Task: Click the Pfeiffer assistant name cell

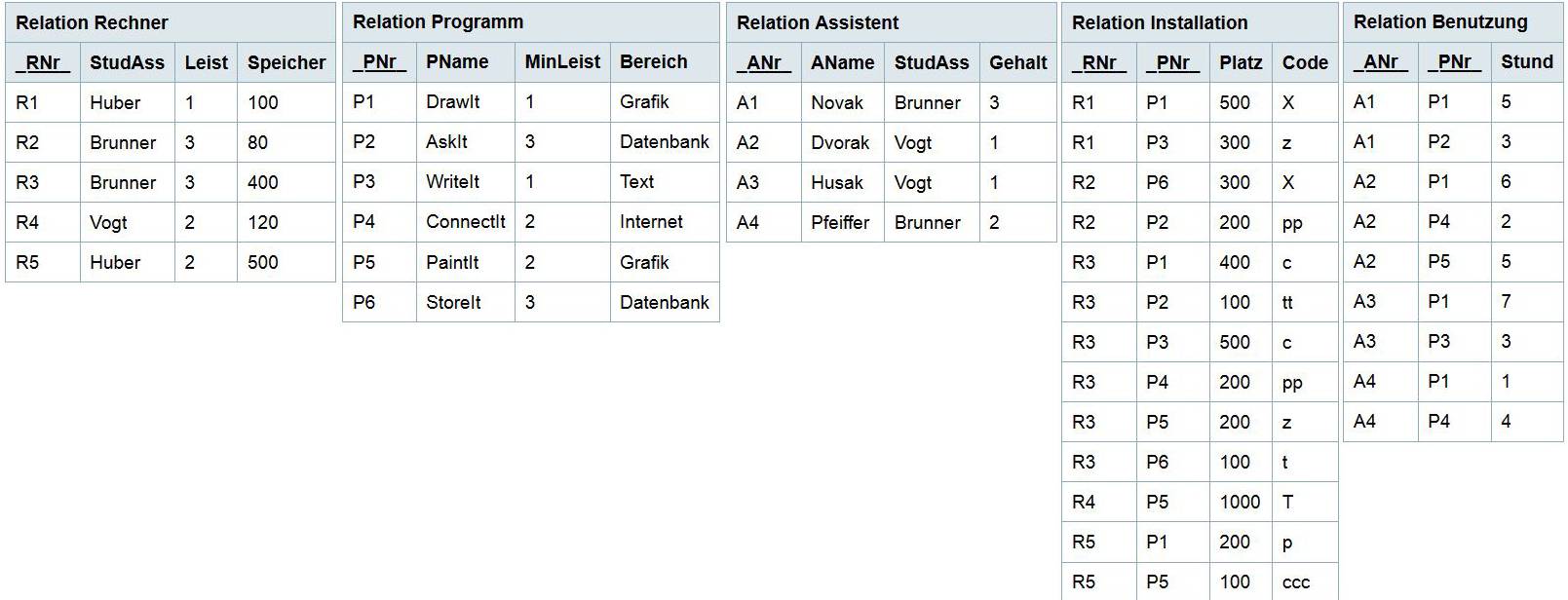Action: [x=839, y=222]
